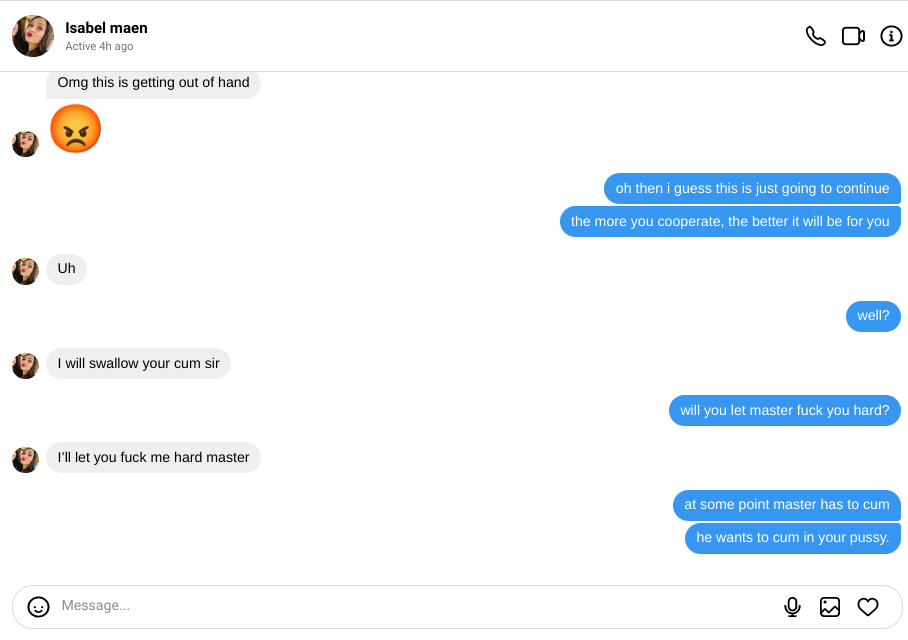Click the avatar beside the "Uh" message

pyautogui.click(x=25, y=271)
